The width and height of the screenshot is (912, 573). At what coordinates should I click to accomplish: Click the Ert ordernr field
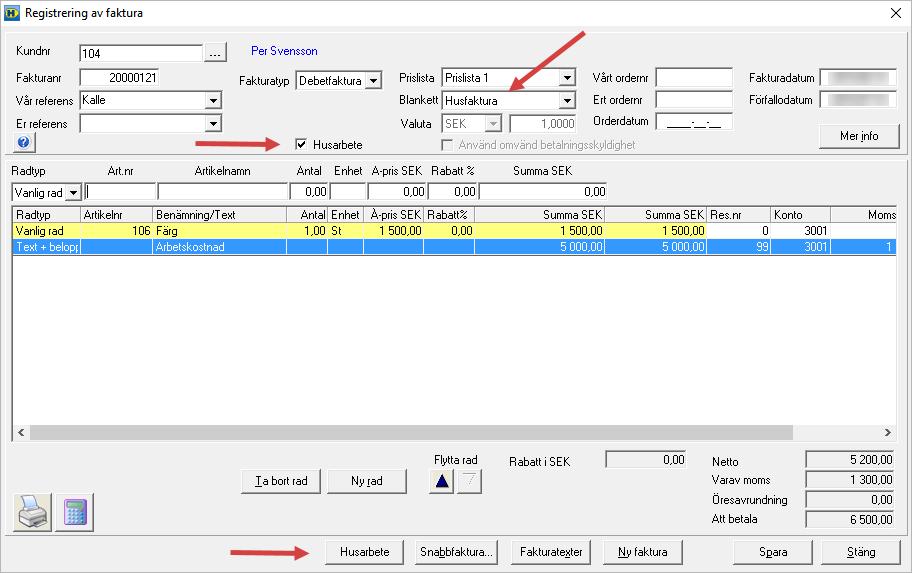point(694,99)
